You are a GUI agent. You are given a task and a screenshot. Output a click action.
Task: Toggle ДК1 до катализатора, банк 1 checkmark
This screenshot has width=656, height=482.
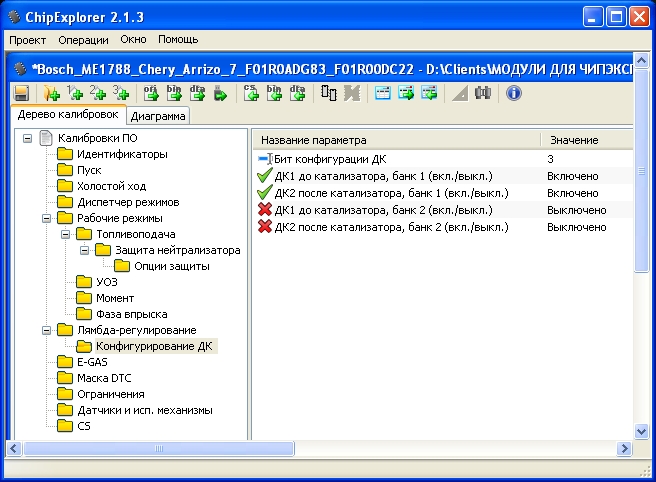click(x=265, y=176)
